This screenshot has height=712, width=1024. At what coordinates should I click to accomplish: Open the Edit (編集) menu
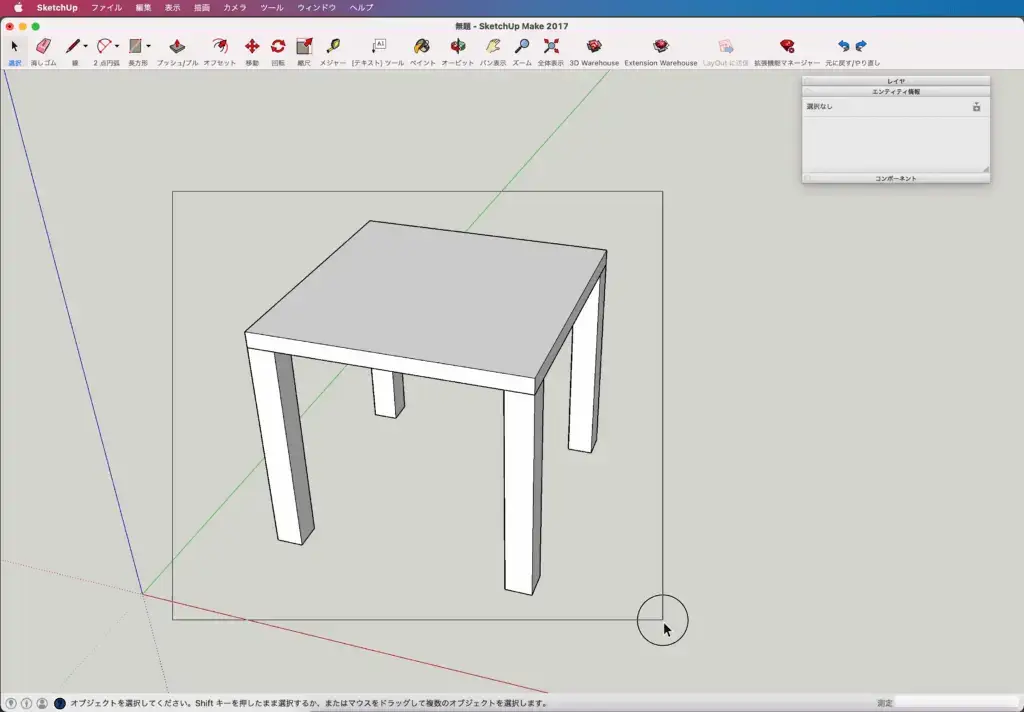click(x=144, y=8)
